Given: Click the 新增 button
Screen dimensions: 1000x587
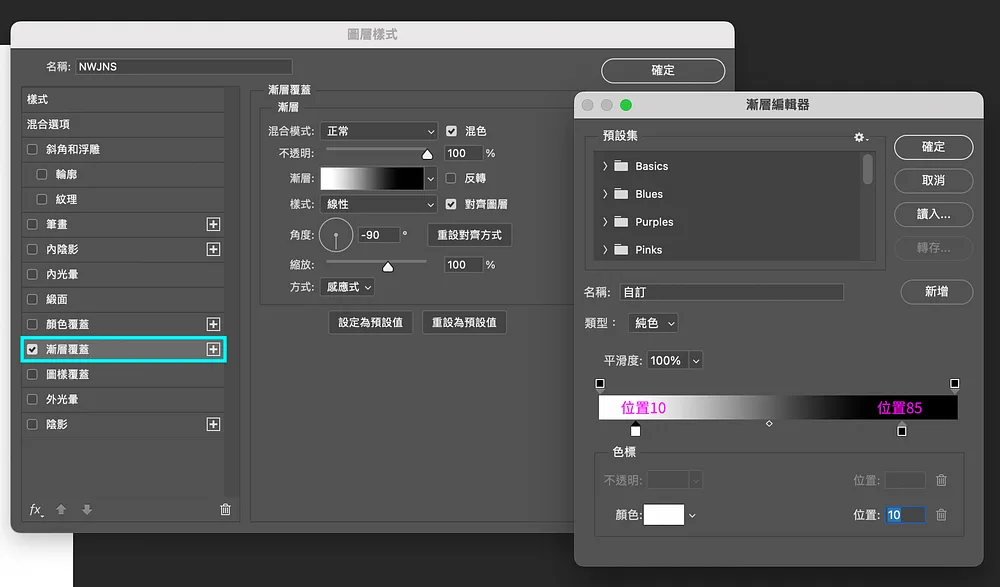Looking at the screenshot, I should click(x=936, y=292).
